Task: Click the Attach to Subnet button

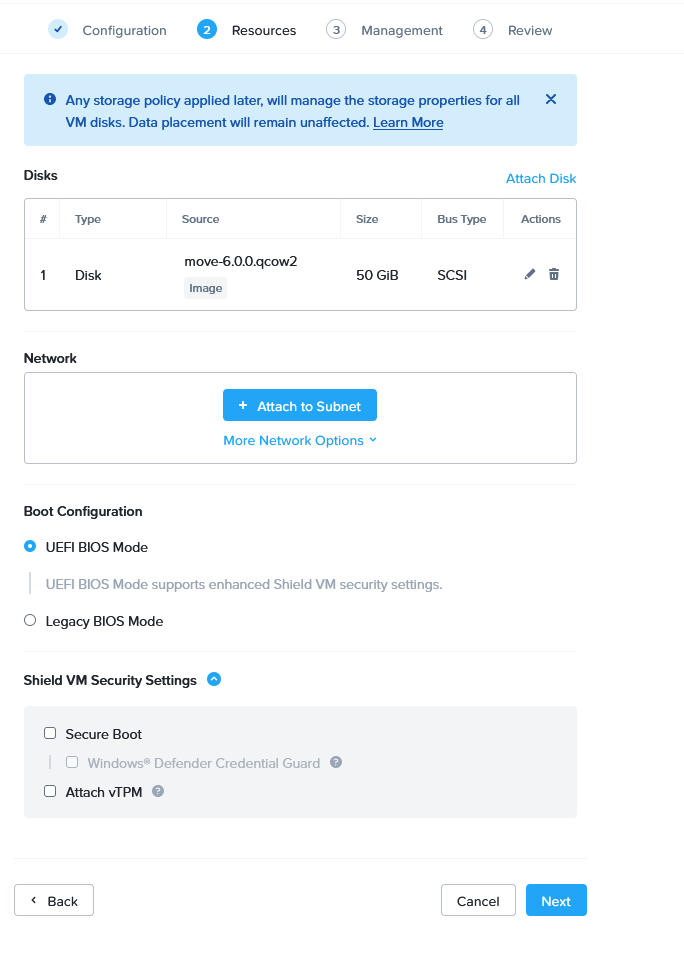Action: 300,405
